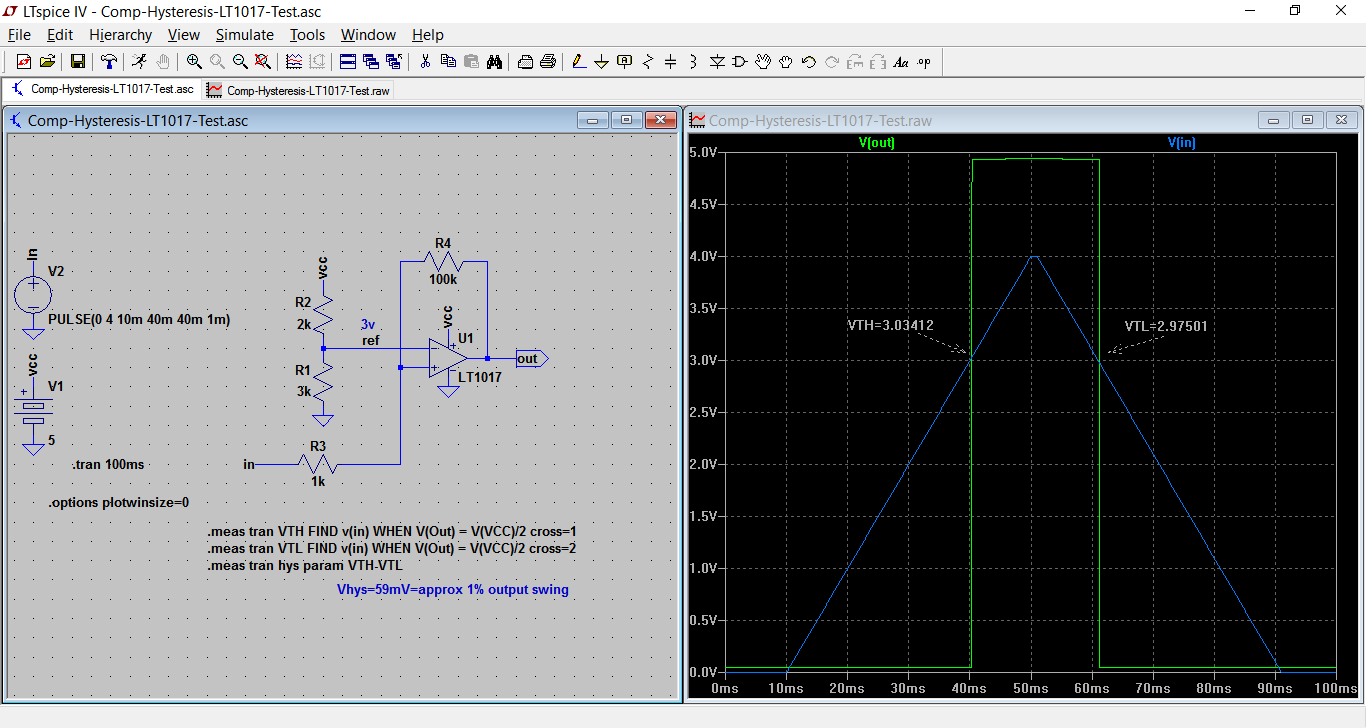Place a Resistor component

[x=648, y=62]
